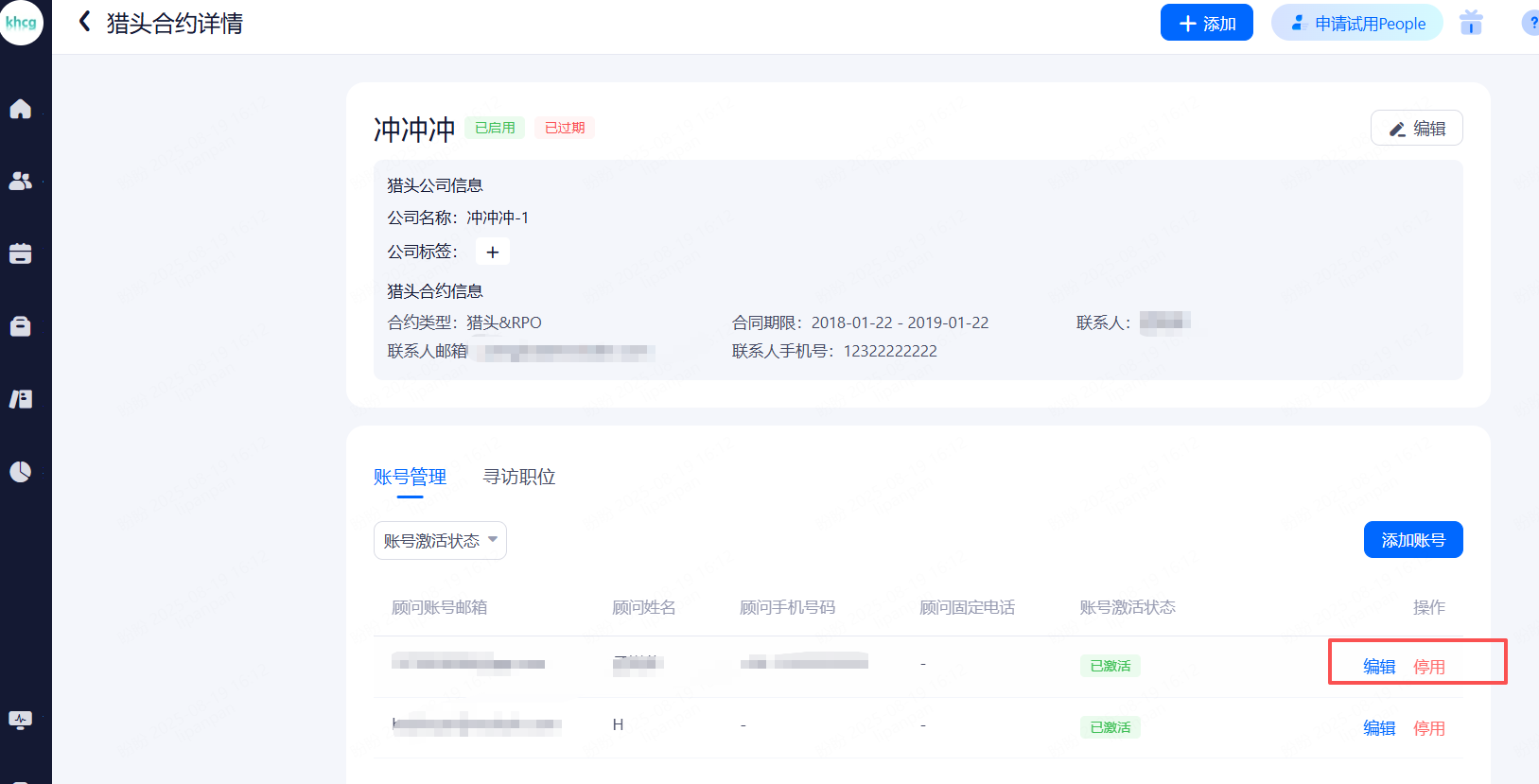Open the book icon in the sidebar
This screenshot has height=784, width=1539.
tap(21, 399)
